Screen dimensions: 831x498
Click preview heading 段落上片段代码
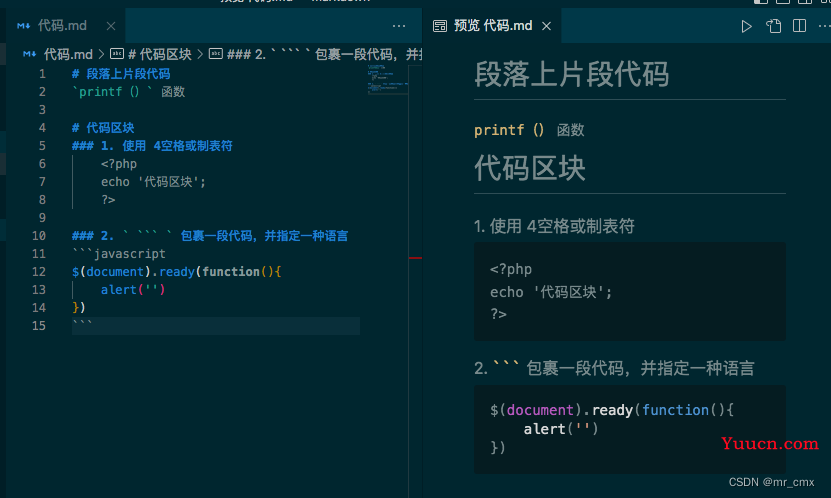tap(571, 74)
